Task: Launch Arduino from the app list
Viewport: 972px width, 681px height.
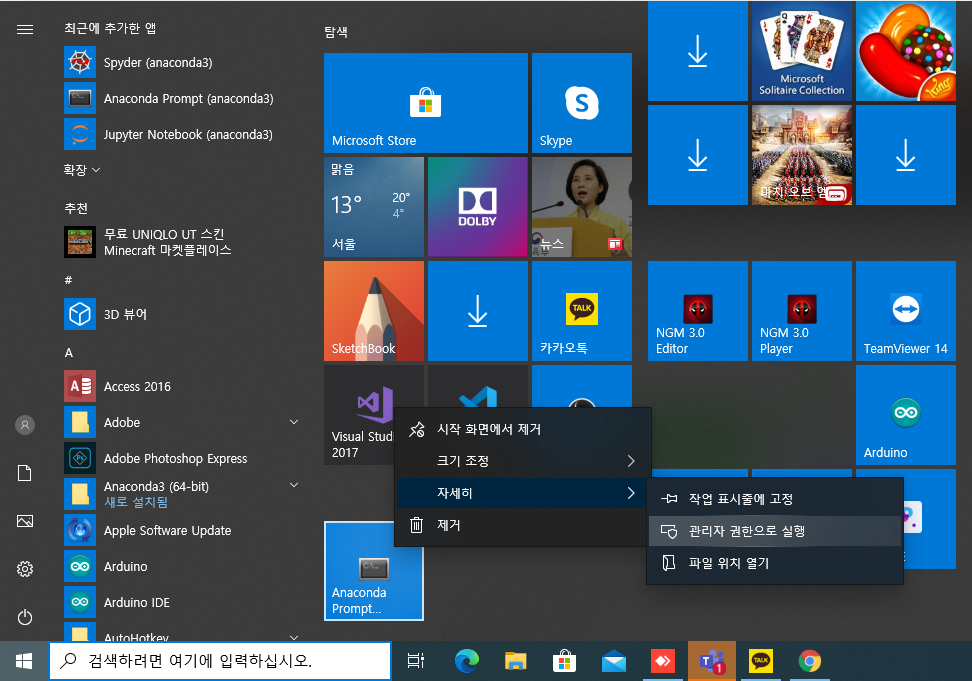Action: [x=180, y=566]
